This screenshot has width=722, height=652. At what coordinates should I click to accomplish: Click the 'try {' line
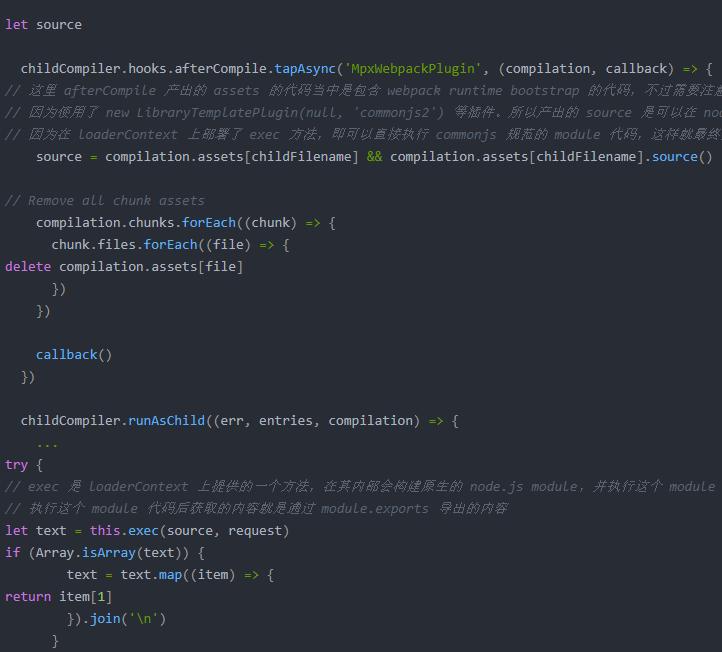tap(24, 465)
